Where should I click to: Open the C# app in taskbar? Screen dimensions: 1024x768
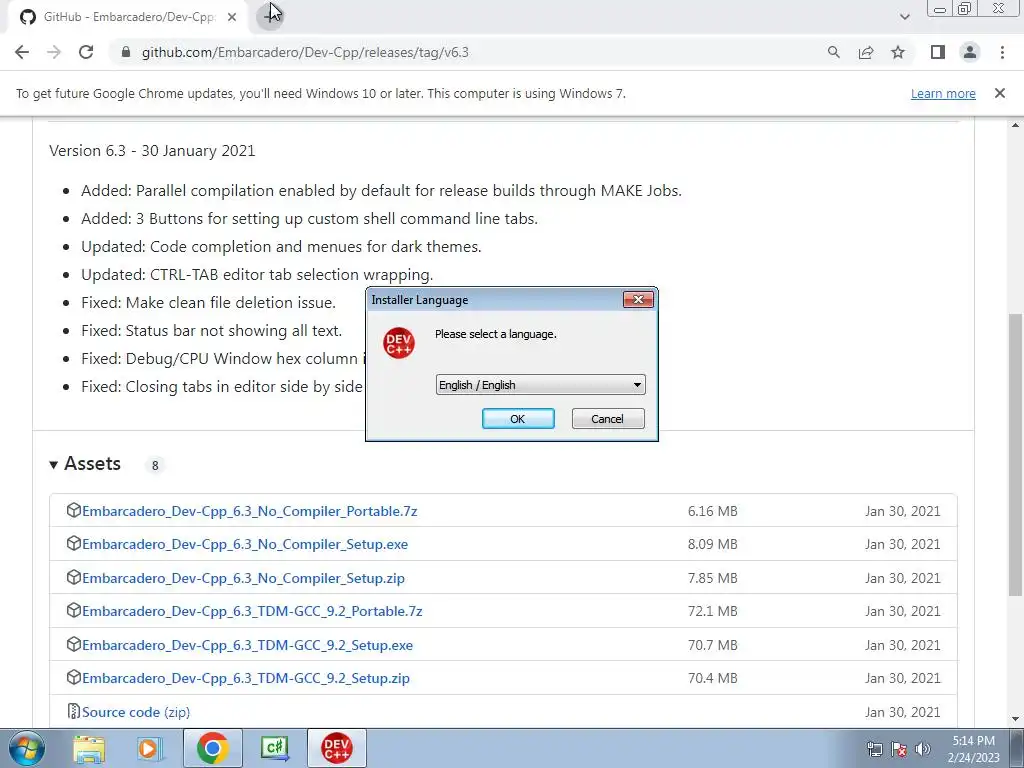[275, 748]
